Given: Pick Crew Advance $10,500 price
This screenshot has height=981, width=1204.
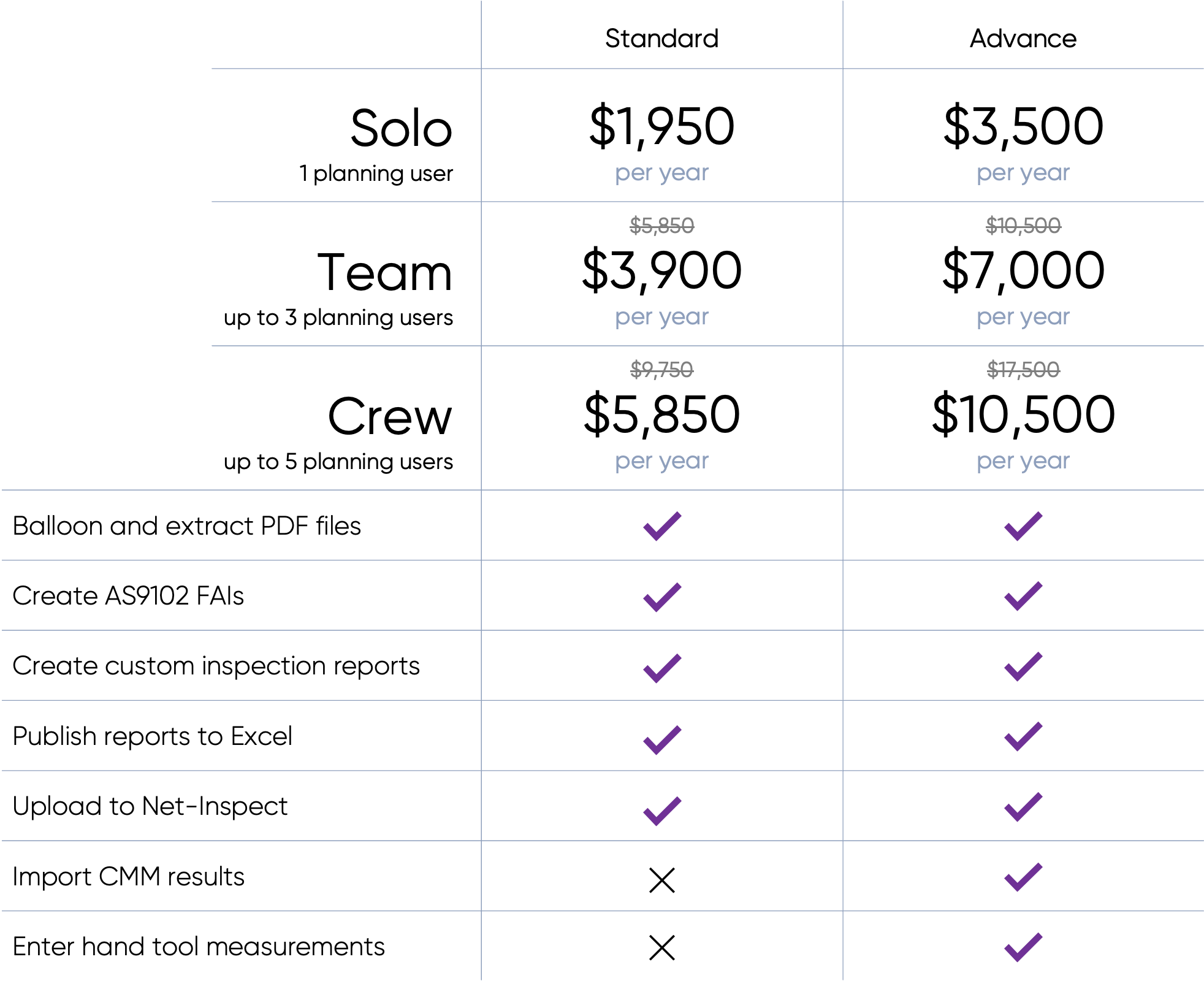Looking at the screenshot, I should [x=1023, y=414].
